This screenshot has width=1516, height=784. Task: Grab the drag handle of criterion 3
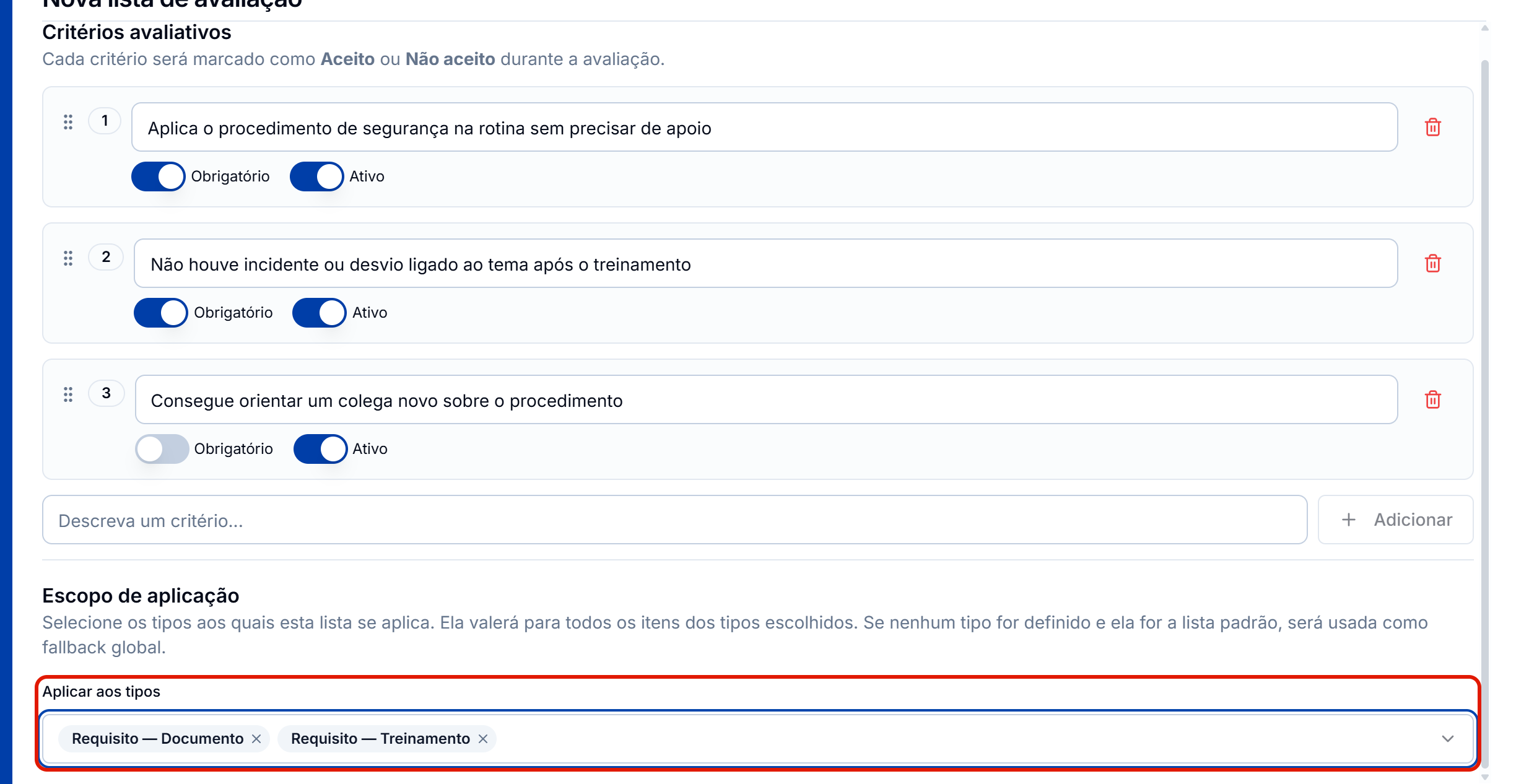point(68,394)
